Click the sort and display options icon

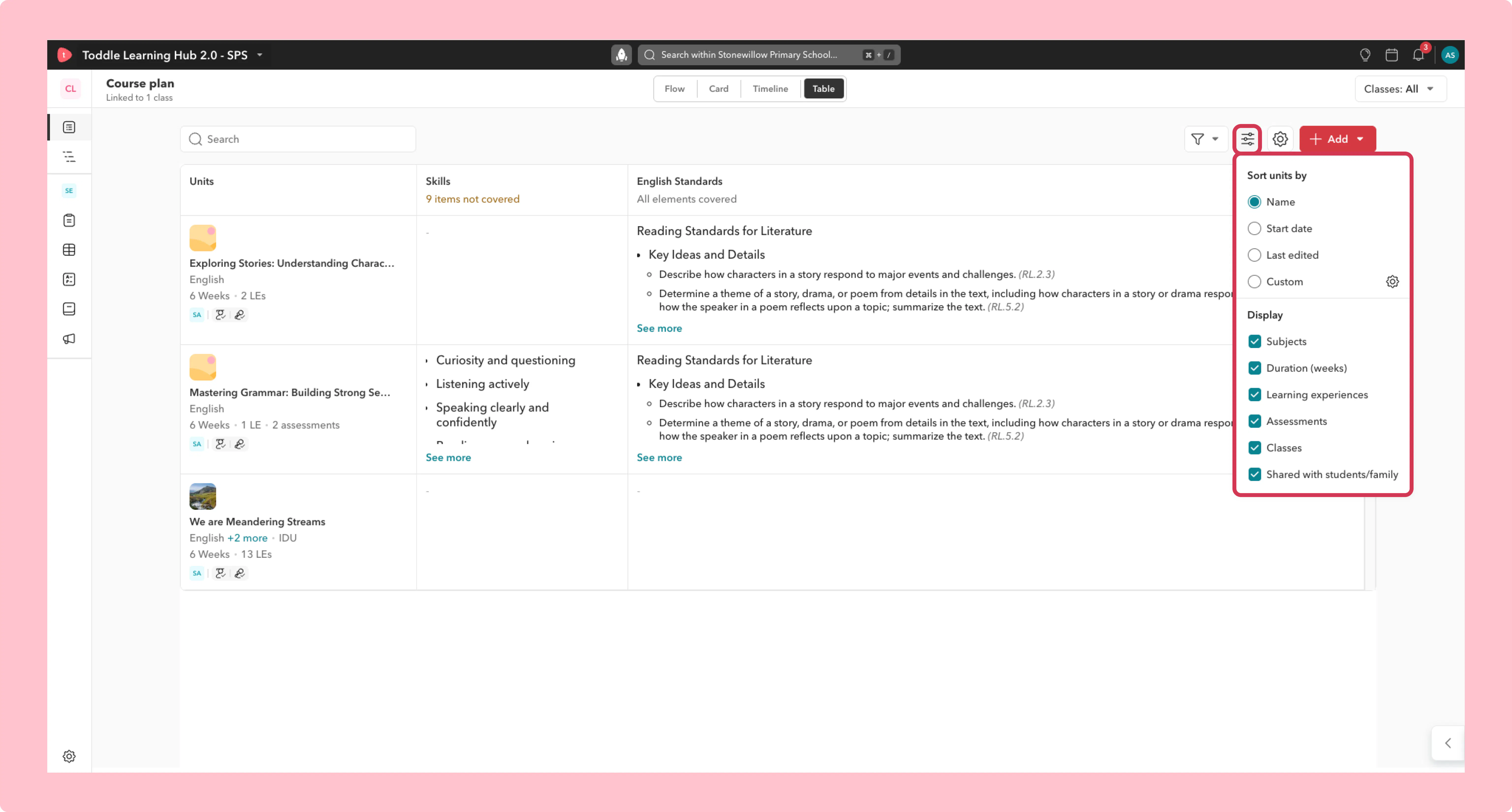(1247, 139)
